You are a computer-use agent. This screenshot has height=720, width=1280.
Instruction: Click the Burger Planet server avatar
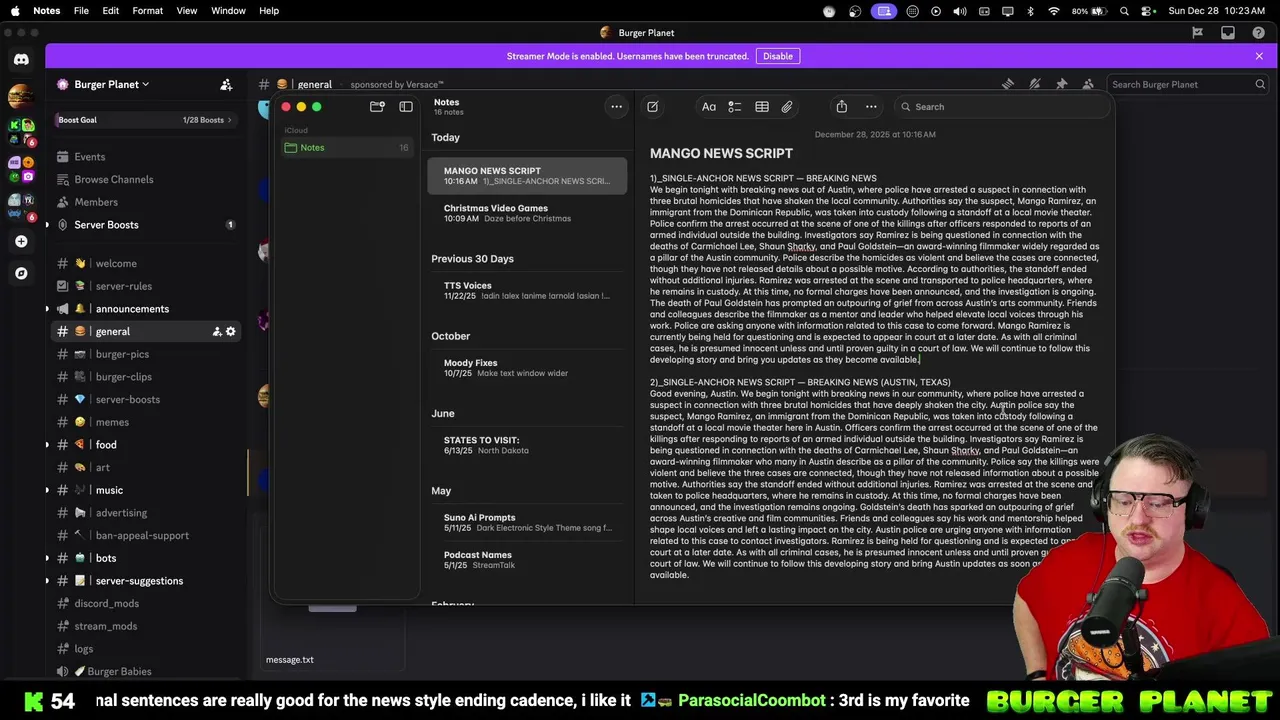click(19, 97)
